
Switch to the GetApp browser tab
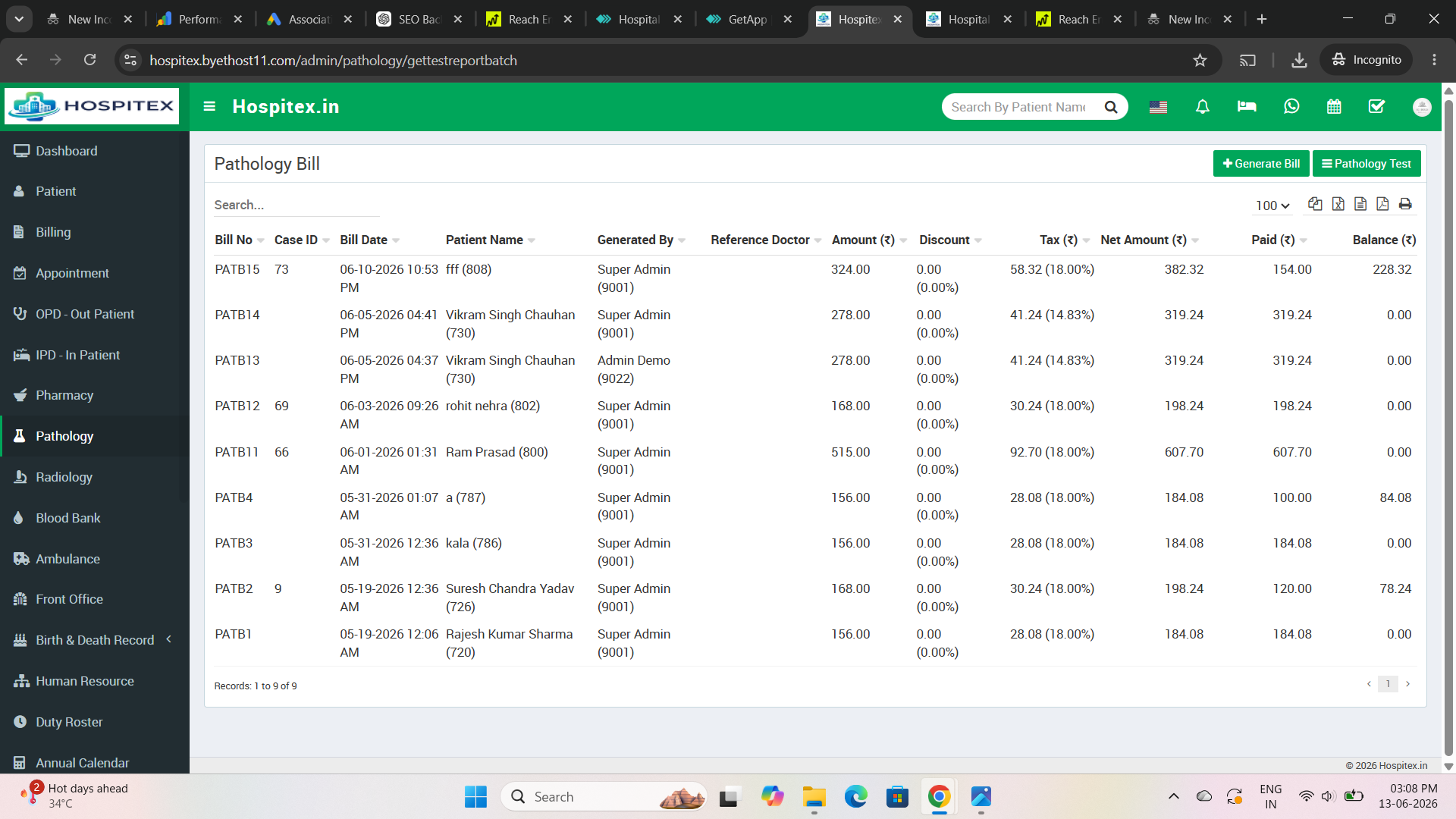746,19
